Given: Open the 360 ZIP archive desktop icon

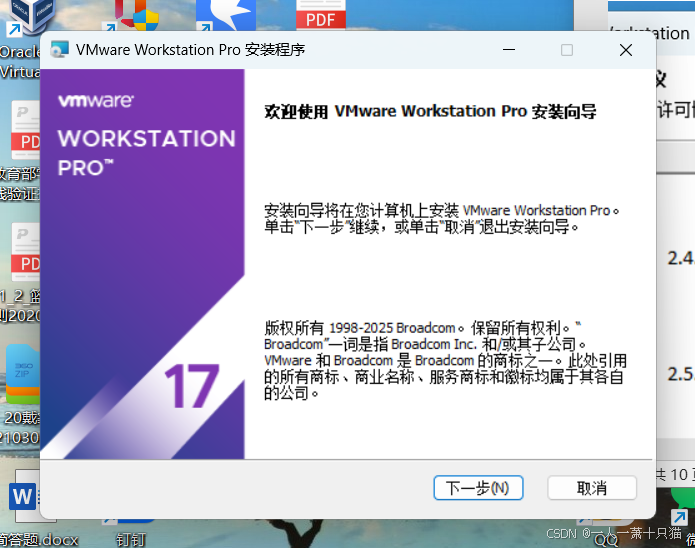Looking at the screenshot, I should point(22,373).
